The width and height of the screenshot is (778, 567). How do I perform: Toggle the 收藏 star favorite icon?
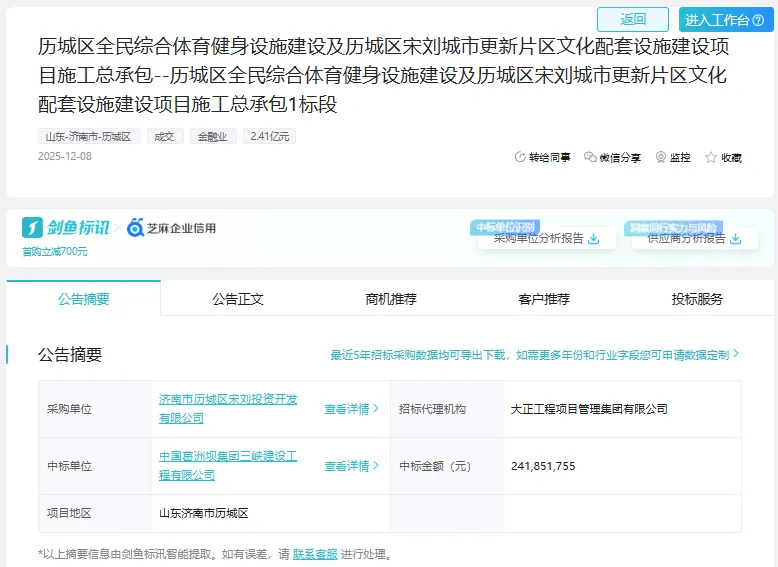[711, 157]
